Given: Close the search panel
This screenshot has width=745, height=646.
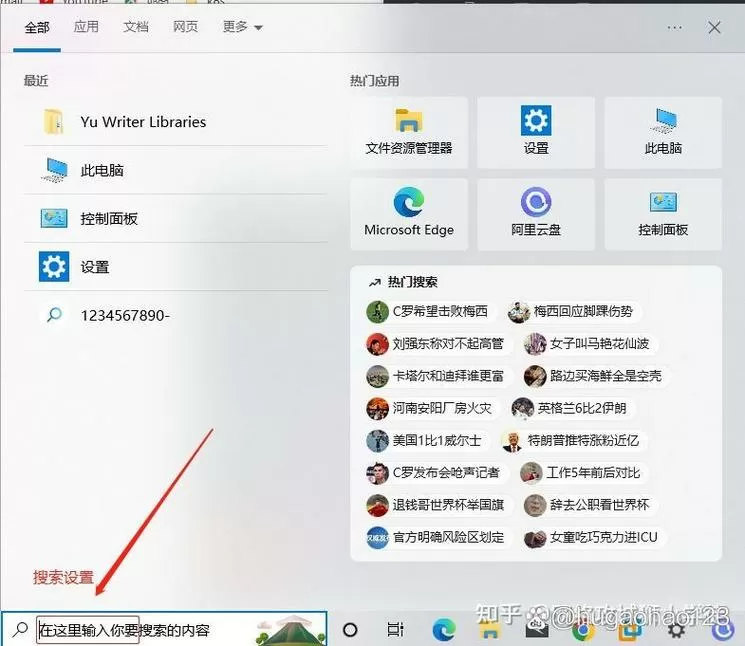Looking at the screenshot, I should pos(714,28).
